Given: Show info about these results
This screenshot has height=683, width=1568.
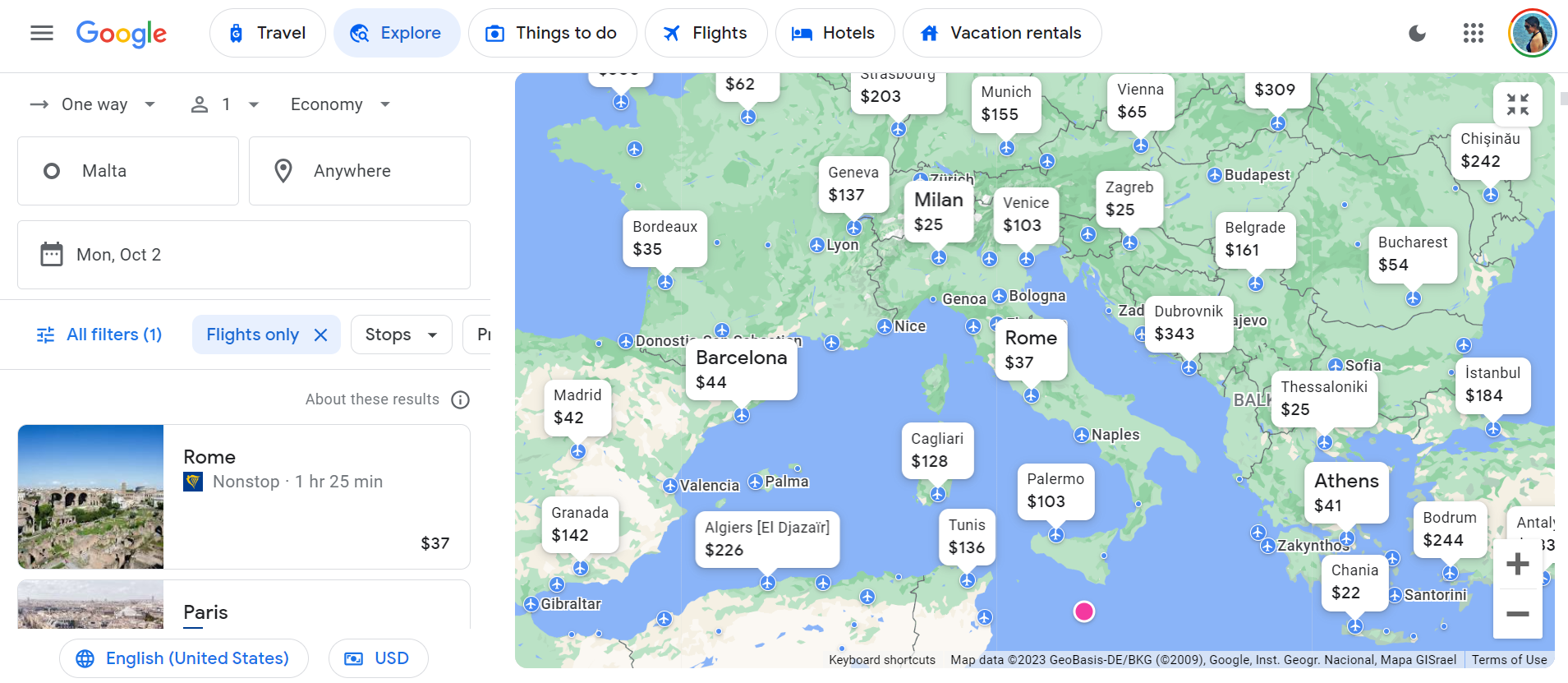Looking at the screenshot, I should [x=461, y=399].
